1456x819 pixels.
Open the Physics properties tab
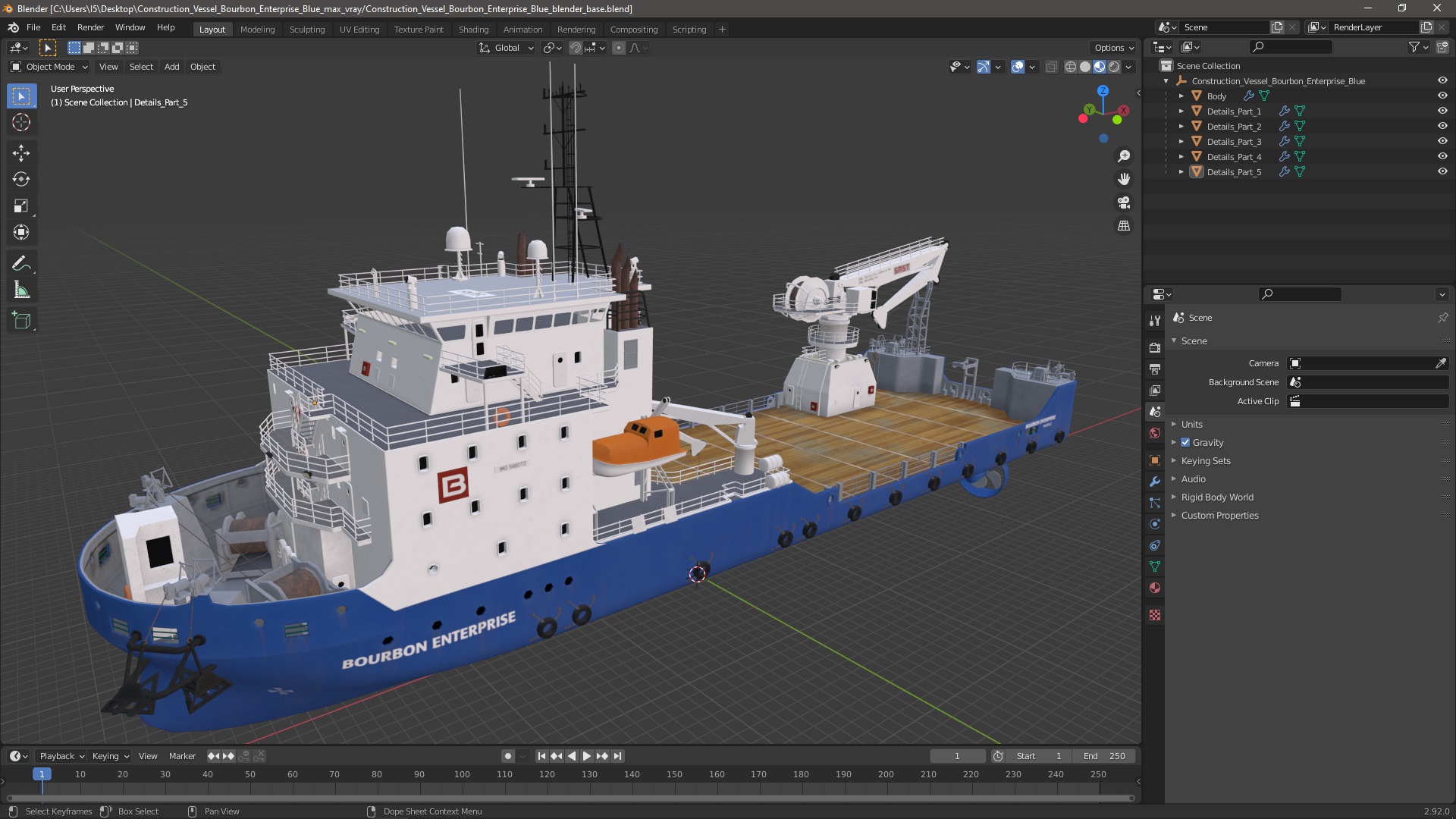[x=1155, y=524]
